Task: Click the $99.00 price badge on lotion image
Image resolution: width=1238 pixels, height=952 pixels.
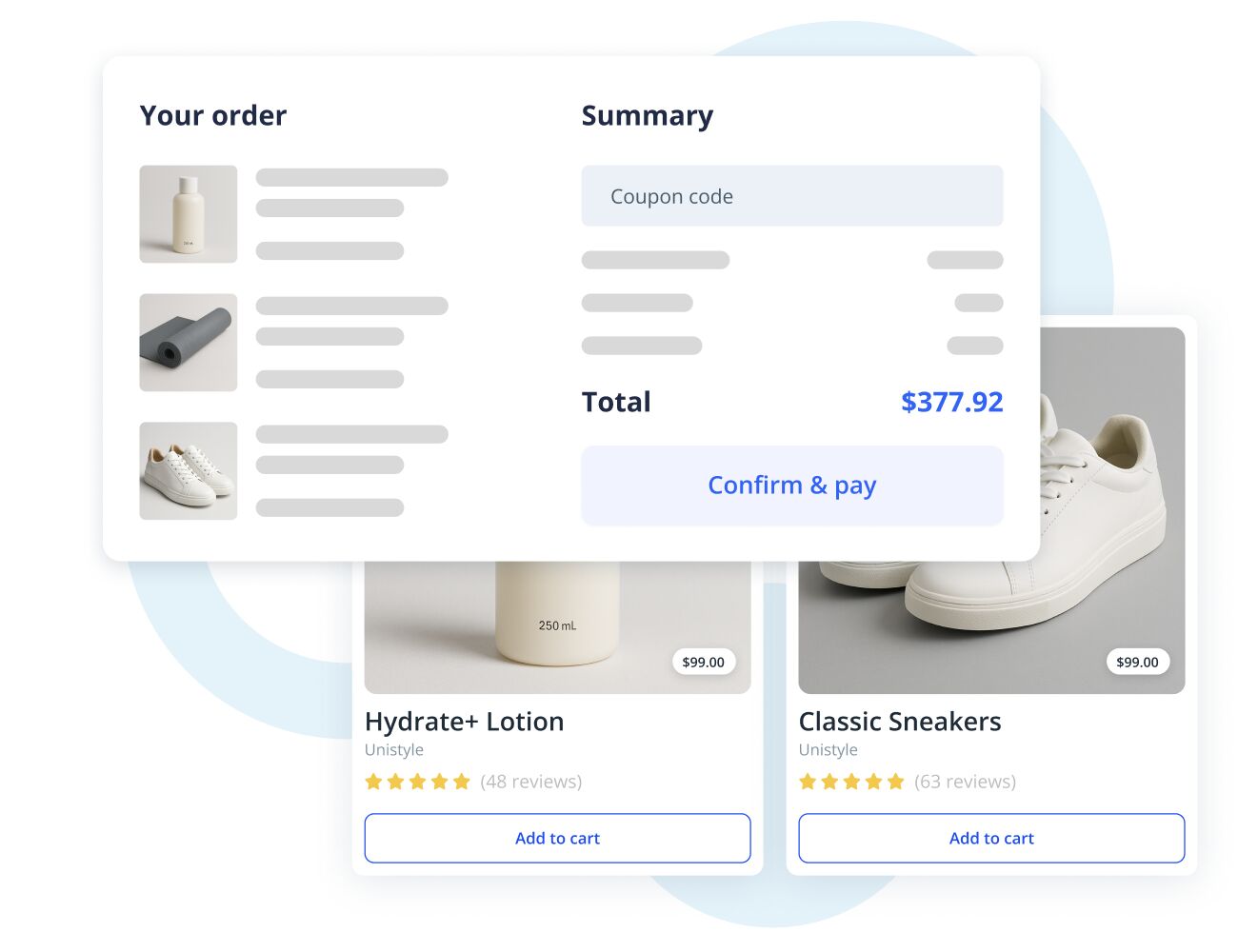Action: coord(703,662)
